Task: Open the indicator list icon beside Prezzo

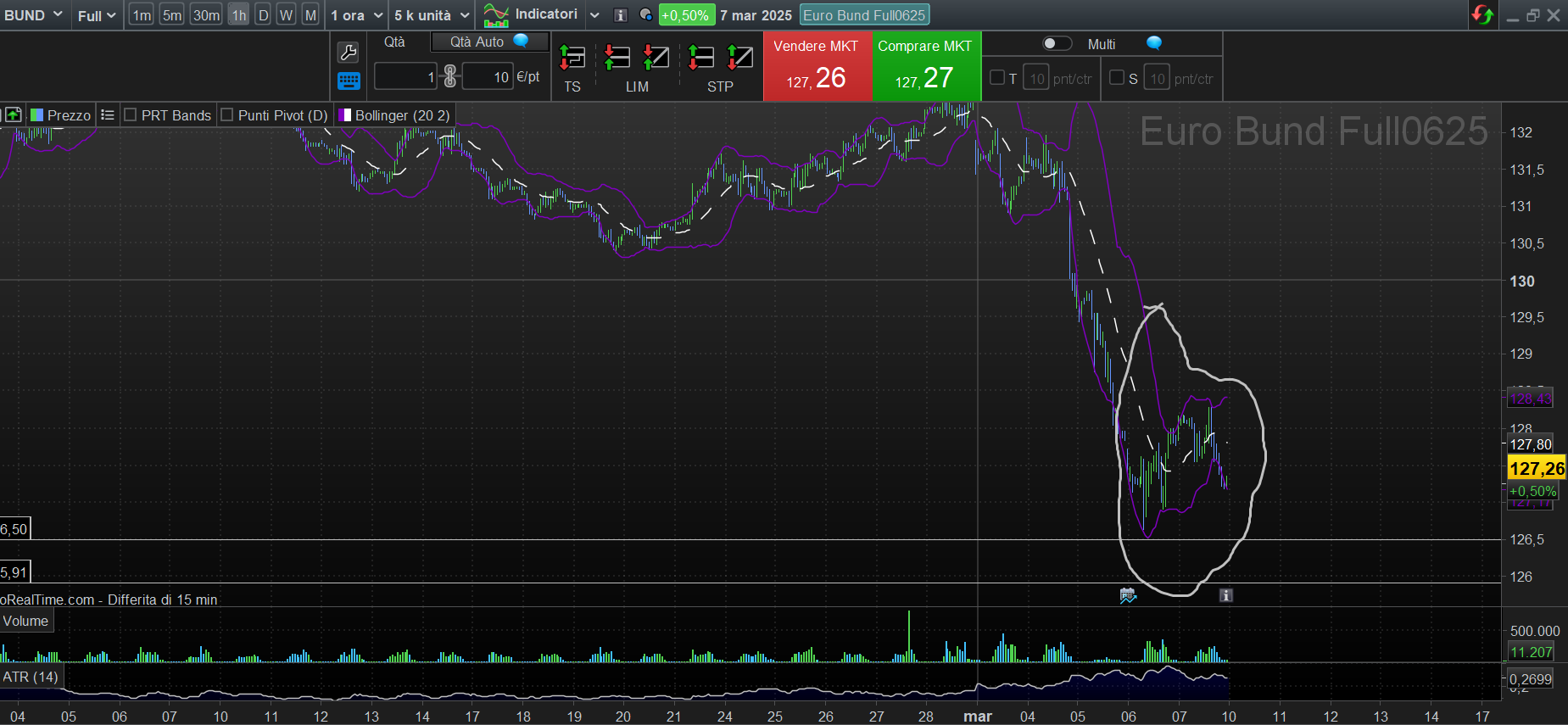Action: pyautogui.click(x=108, y=115)
